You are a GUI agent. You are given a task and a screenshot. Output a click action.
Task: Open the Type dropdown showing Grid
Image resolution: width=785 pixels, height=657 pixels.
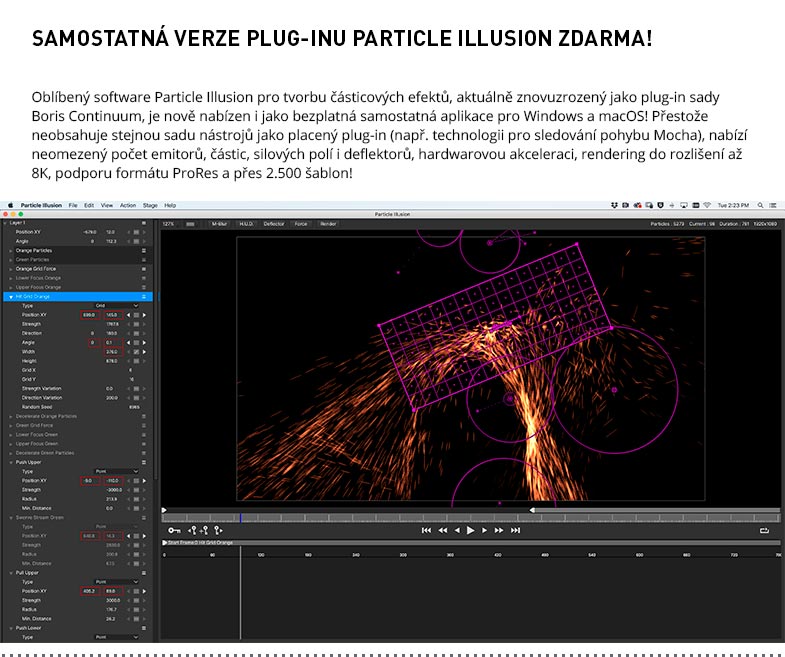click(x=118, y=305)
